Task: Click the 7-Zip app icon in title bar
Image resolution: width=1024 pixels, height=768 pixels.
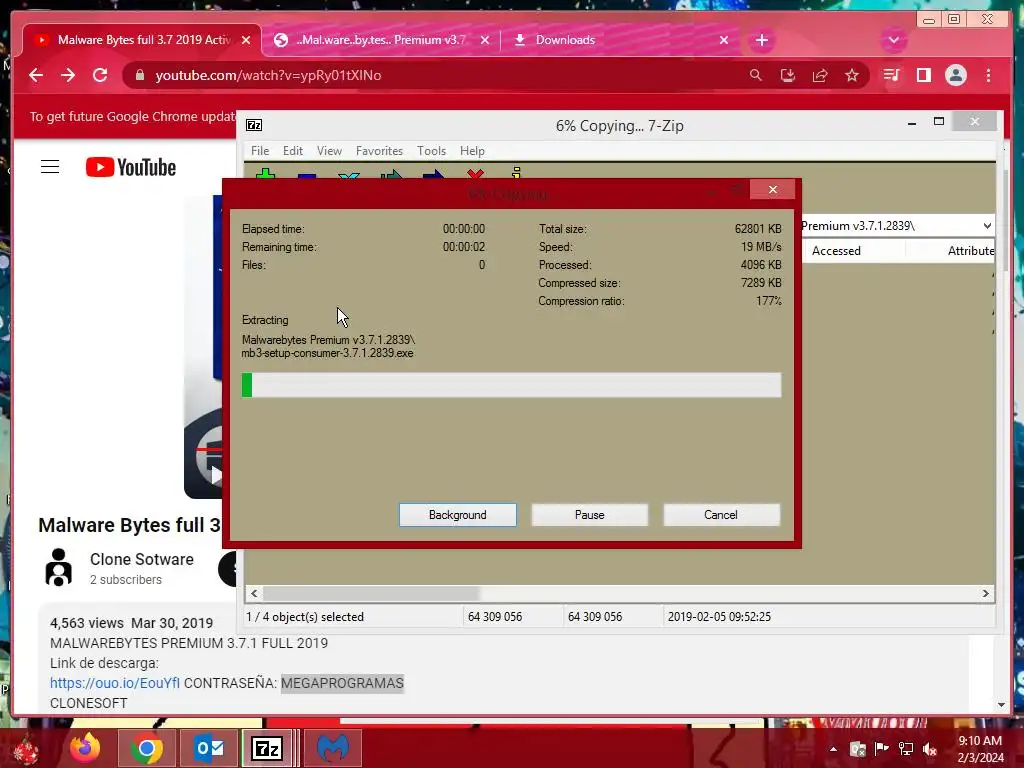Action: (254, 125)
